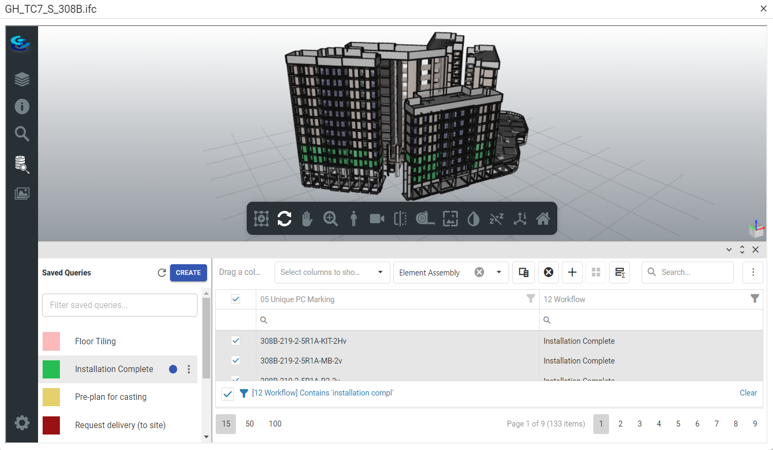
Task: Select the zoom magnifier tool
Action: coord(330,218)
